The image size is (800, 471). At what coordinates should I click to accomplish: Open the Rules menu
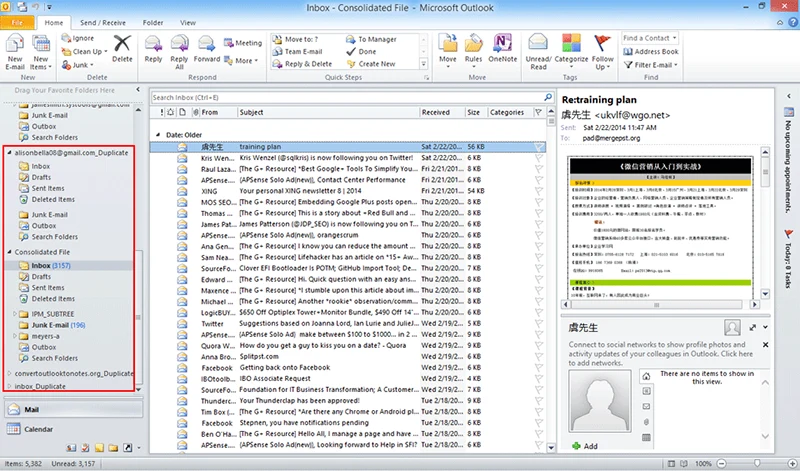pyautogui.click(x=473, y=52)
